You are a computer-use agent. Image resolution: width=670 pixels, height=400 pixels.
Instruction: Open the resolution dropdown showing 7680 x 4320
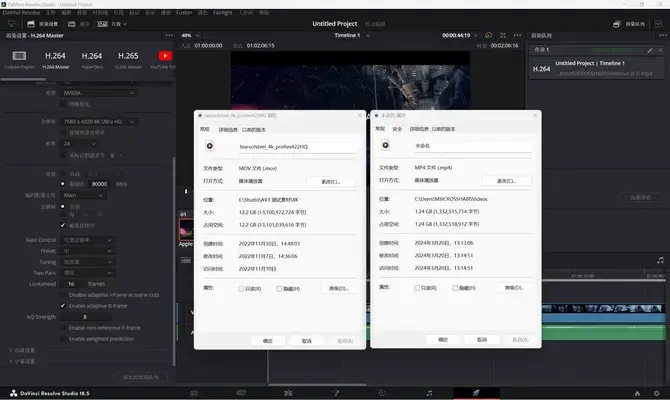99,122
